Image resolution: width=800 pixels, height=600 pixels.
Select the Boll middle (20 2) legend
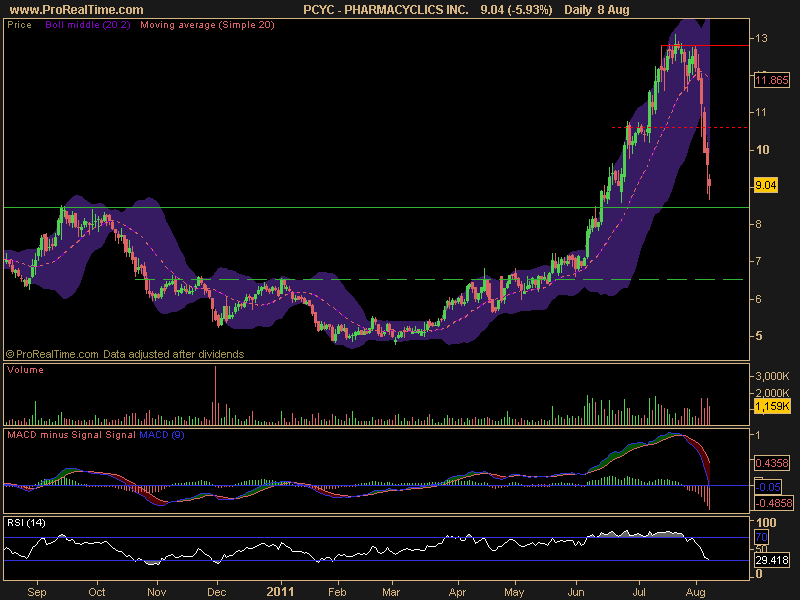(x=88, y=24)
